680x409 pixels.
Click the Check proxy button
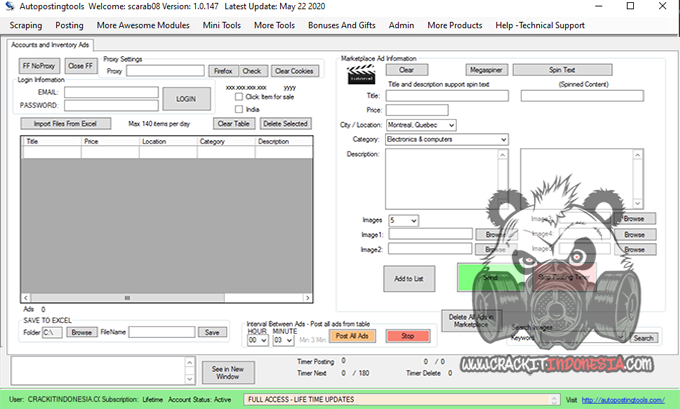tap(252, 71)
